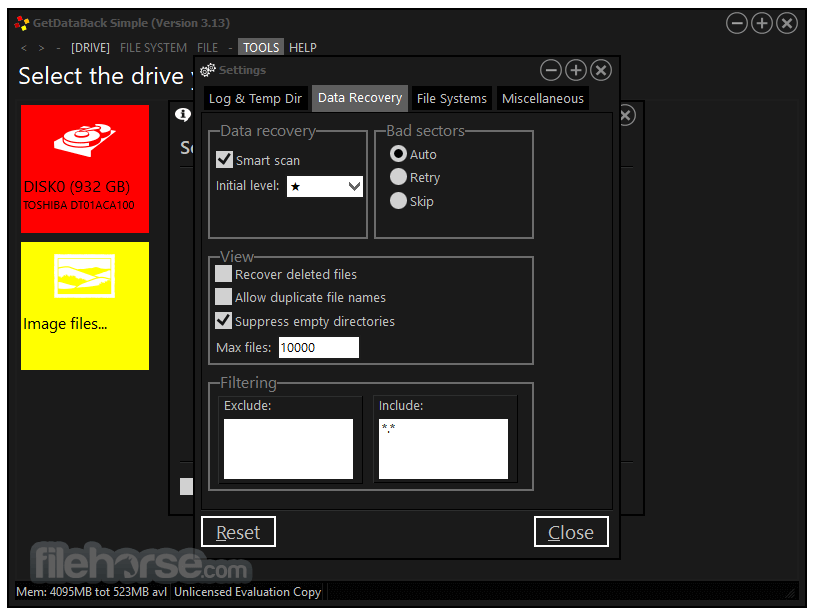This screenshot has width=814, height=614.
Task: Click the FILE SYSTEM step in menu bar
Action: click(153, 48)
